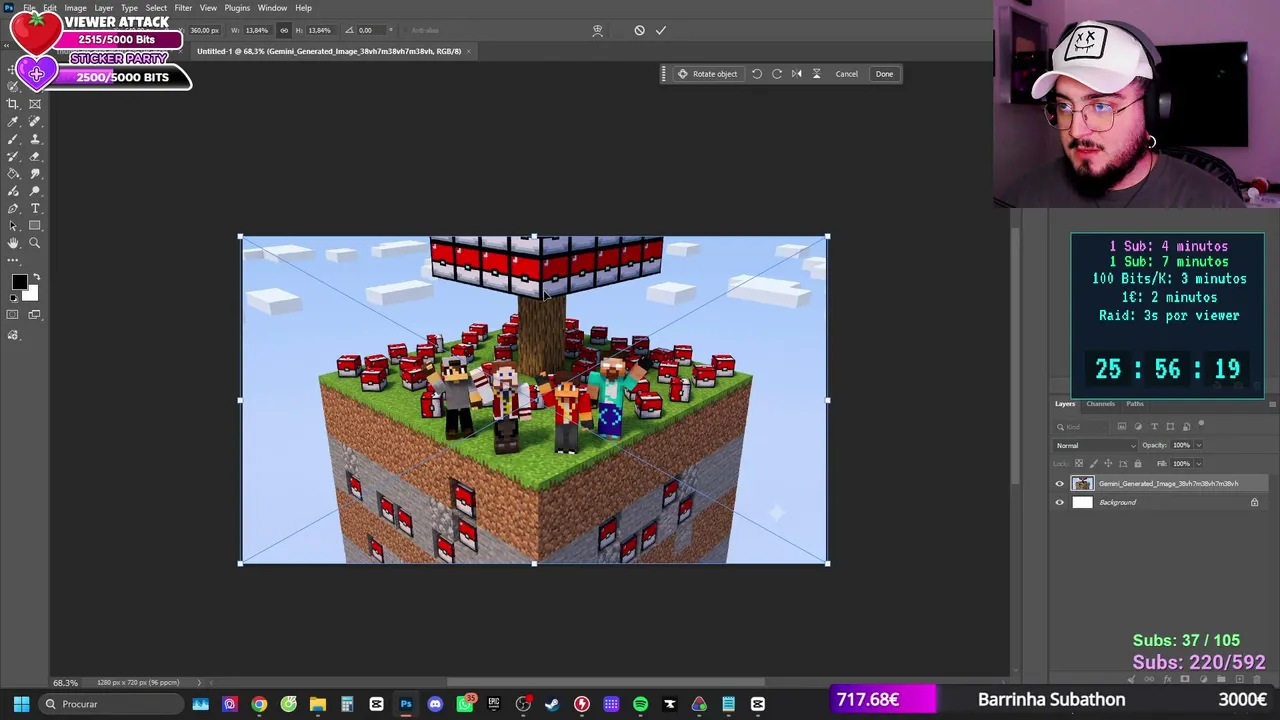
Task: Flip horizontal in the transform bar
Action: tap(797, 74)
